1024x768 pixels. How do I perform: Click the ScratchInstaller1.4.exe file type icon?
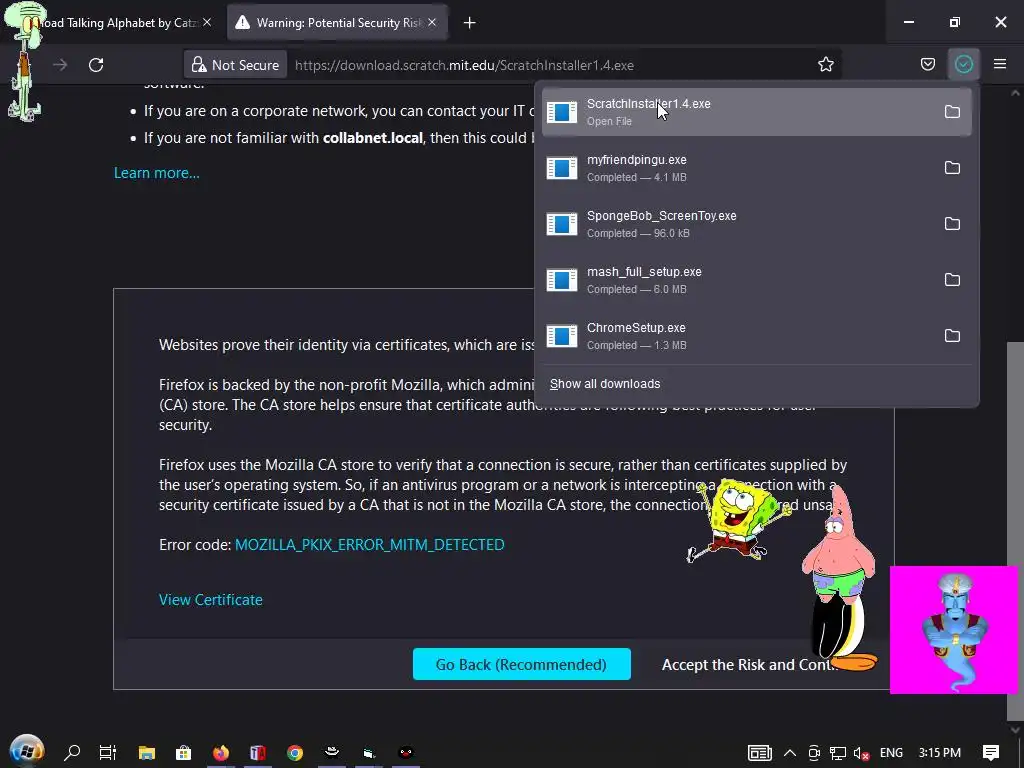[x=562, y=112]
